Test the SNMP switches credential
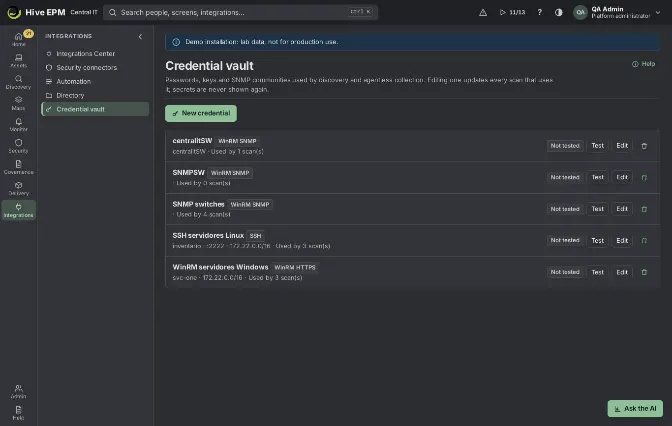The image size is (672, 426). coord(597,209)
